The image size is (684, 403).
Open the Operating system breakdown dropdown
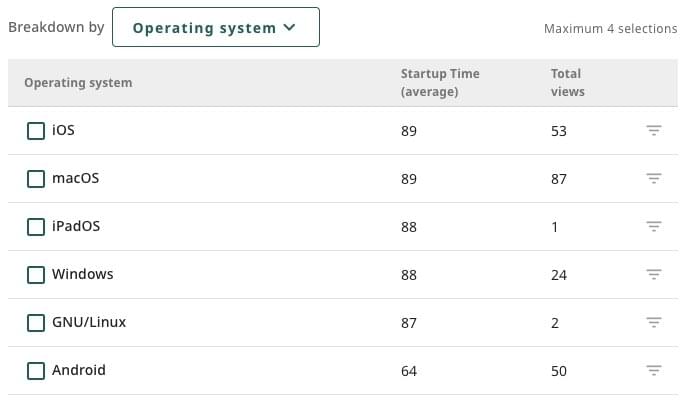click(x=215, y=27)
